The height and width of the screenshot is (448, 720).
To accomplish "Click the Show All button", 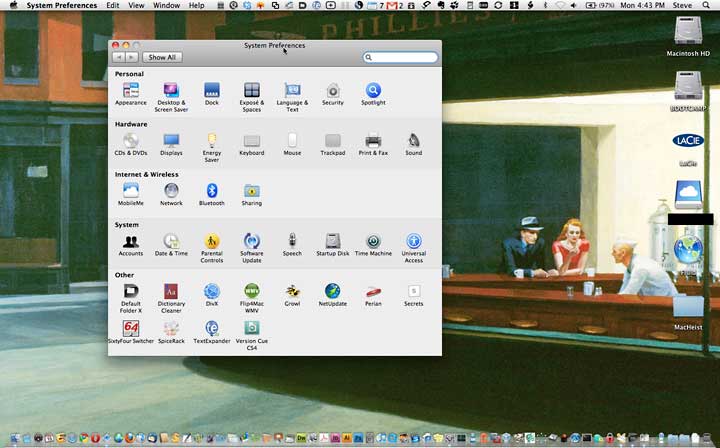I will coord(162,58).
